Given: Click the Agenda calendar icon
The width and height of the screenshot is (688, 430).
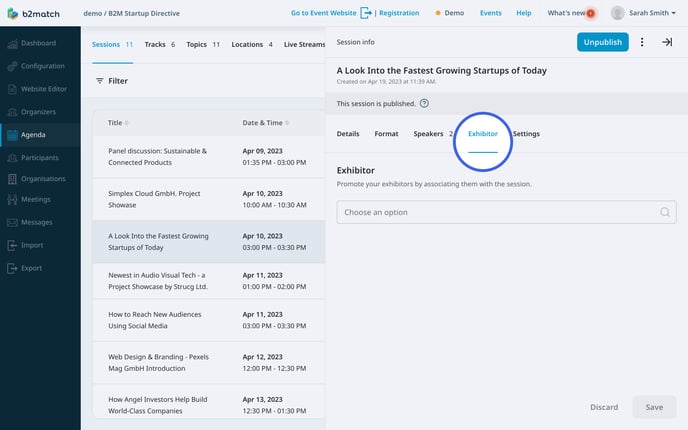Looking at the screenshot, I should tap(12, 135).
